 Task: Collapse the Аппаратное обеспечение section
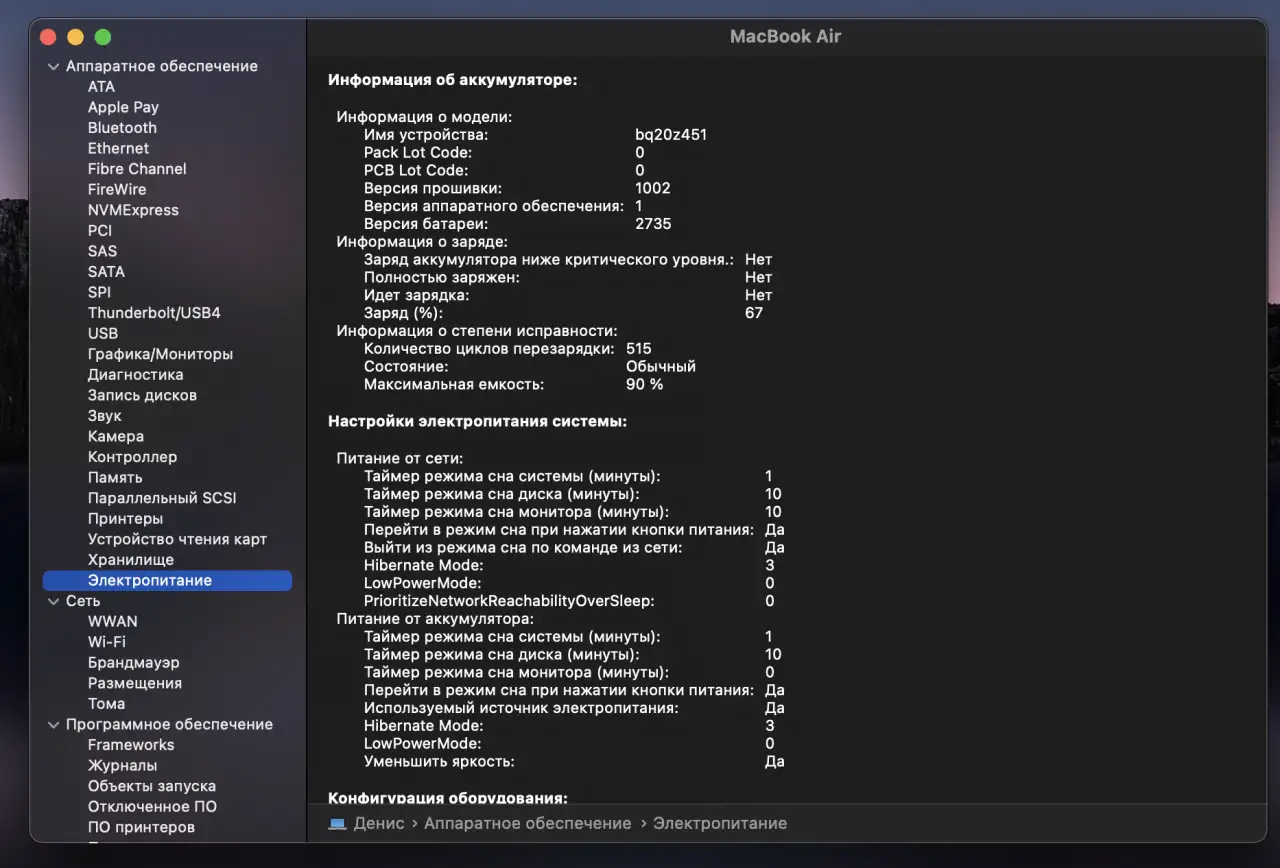(x=53, y=66)
